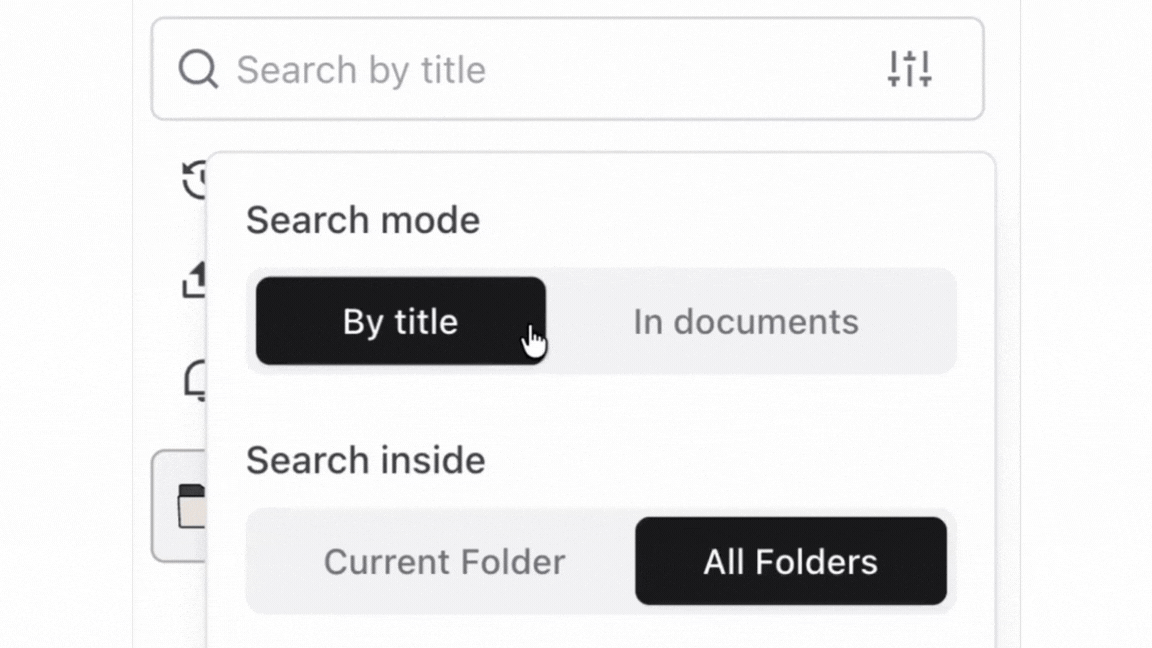1152x648 pixels.
Task: Click the "Search inside" section heading
Action: click(x=366, y=460)
